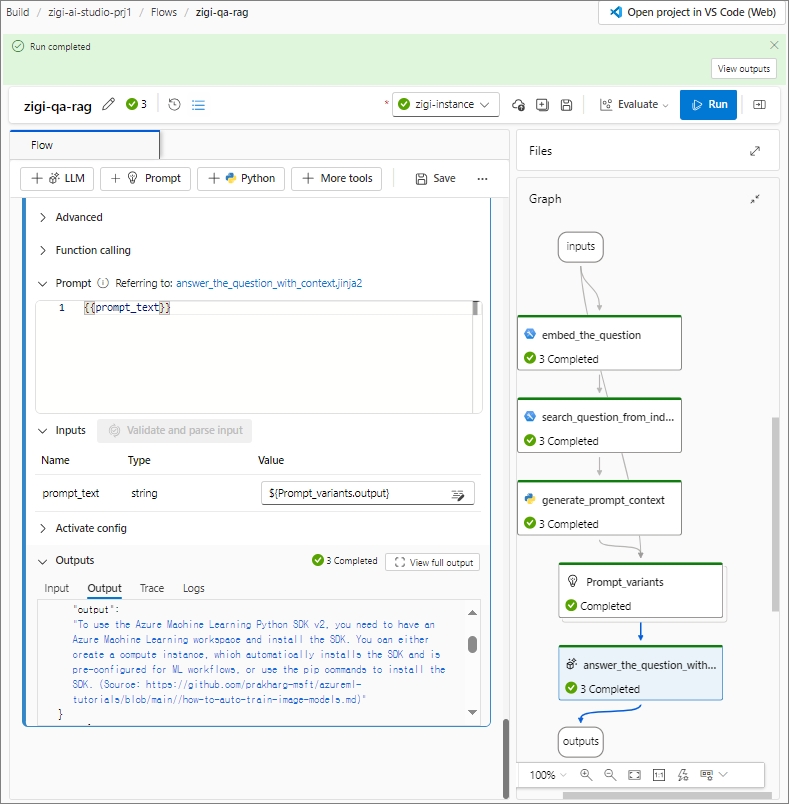Click View outputs button
The width and height of the screenshot is (789, 804).
[x=743, y=69]
